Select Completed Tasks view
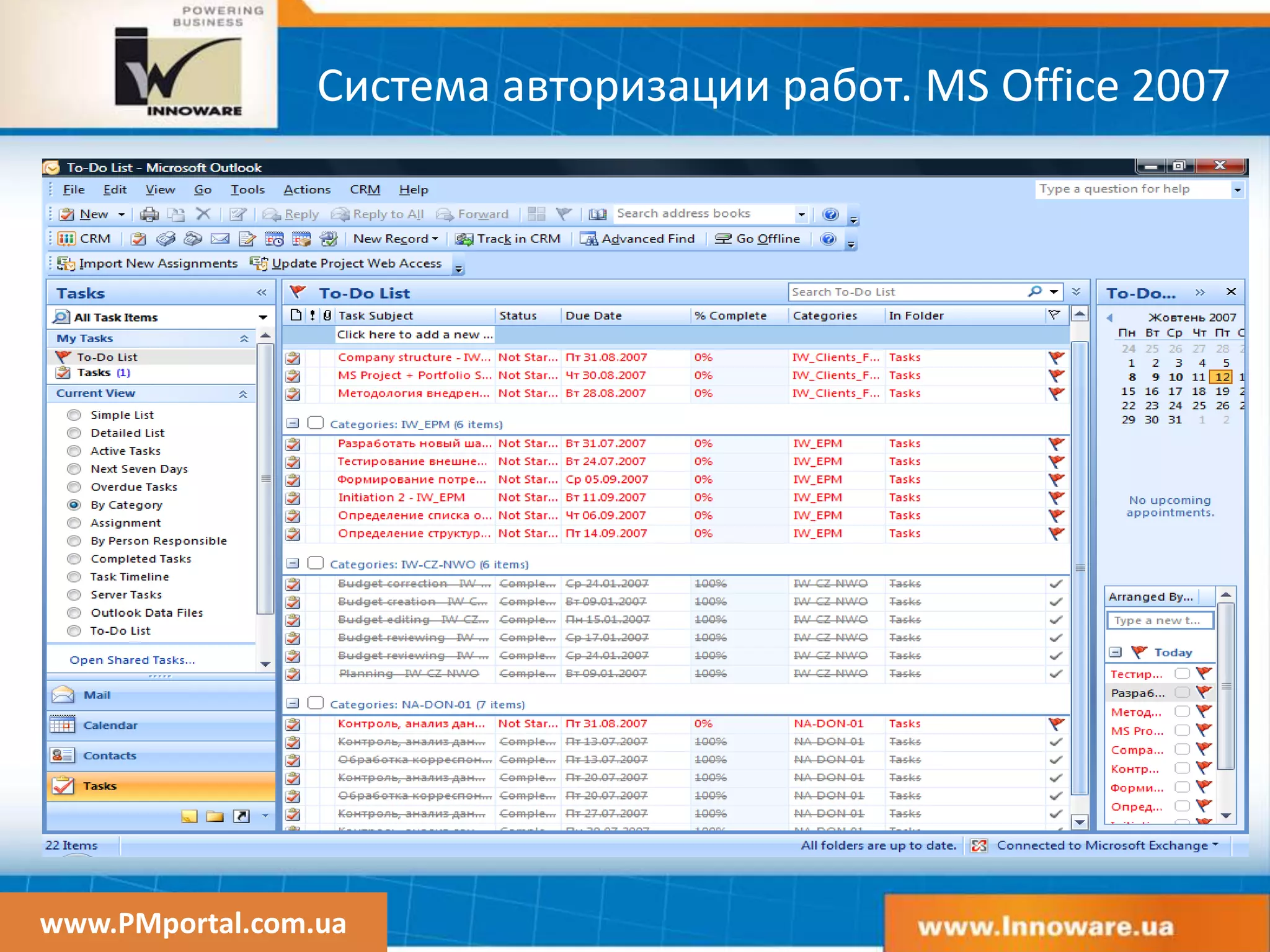Screen dimensions: 1270x952 pyautogui.click(x=74, y=558)
